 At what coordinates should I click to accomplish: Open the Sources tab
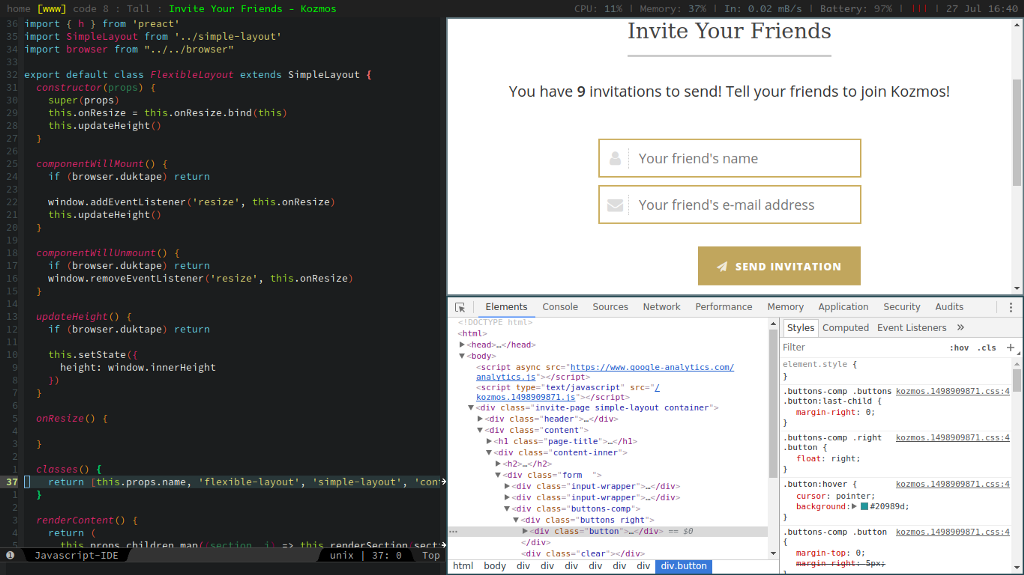coord(610,306)
